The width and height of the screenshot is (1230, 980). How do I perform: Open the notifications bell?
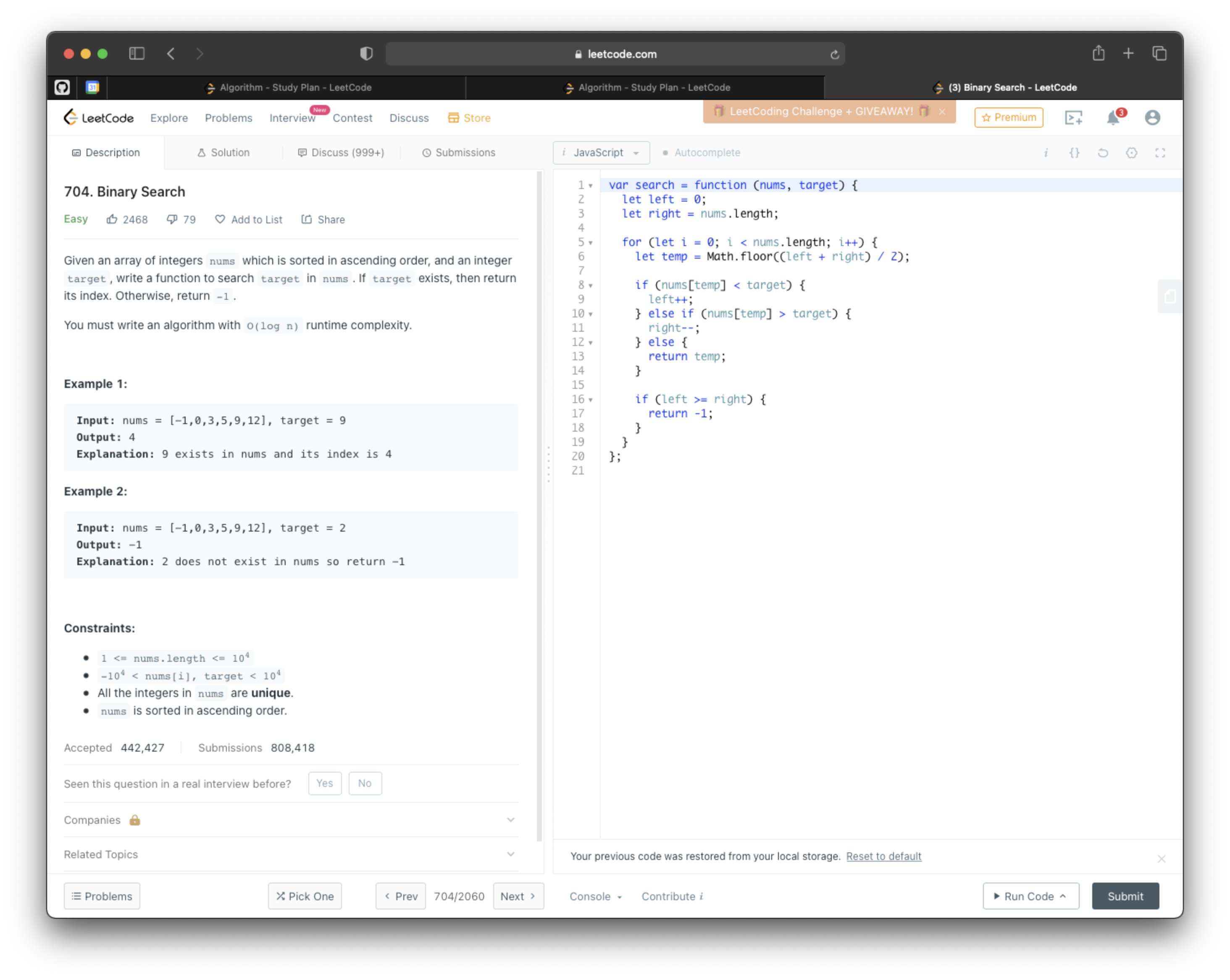tap(1113, 118)
